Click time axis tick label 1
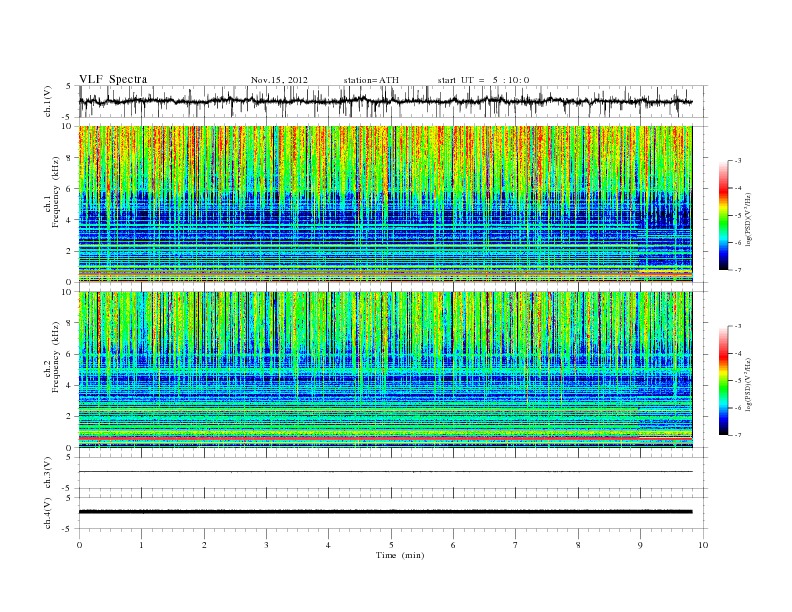 [141, 545]
